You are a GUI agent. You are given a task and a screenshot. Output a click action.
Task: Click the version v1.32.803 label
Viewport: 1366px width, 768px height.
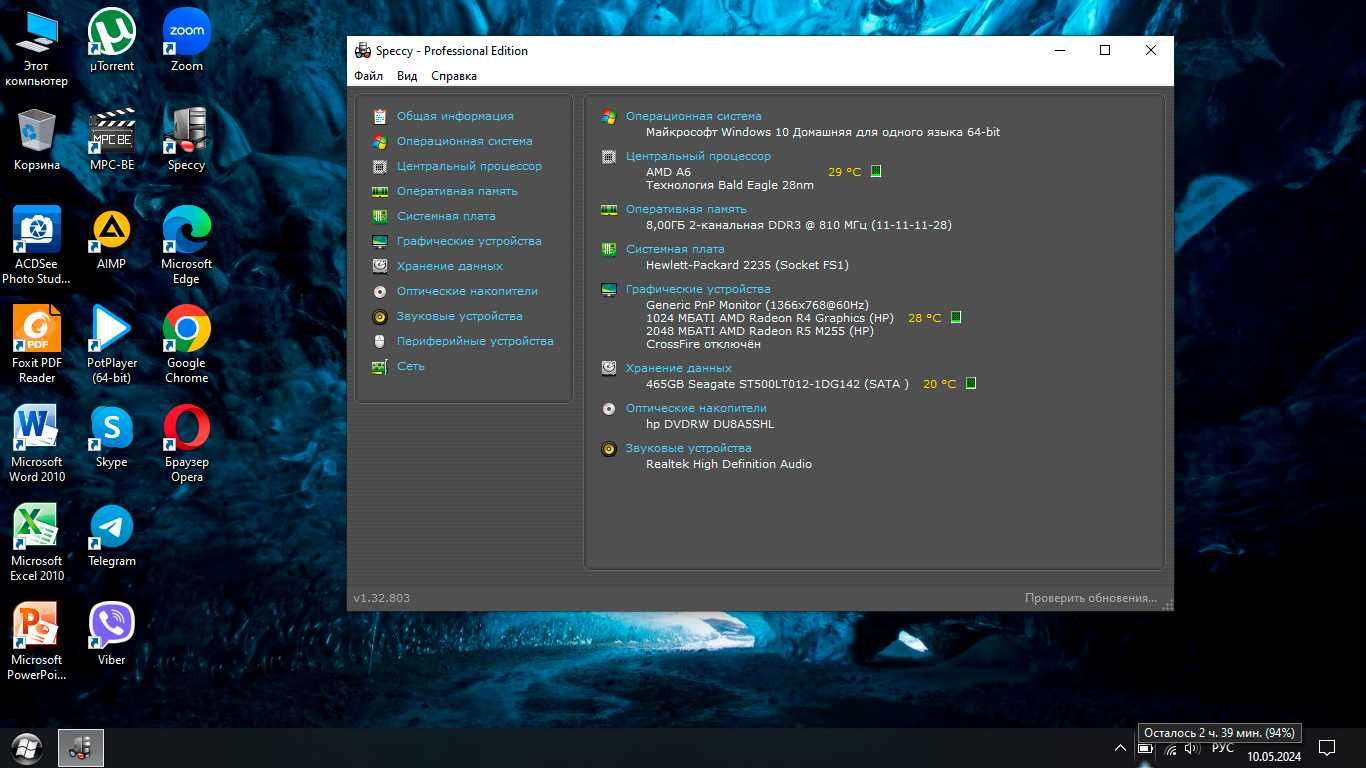381,598
